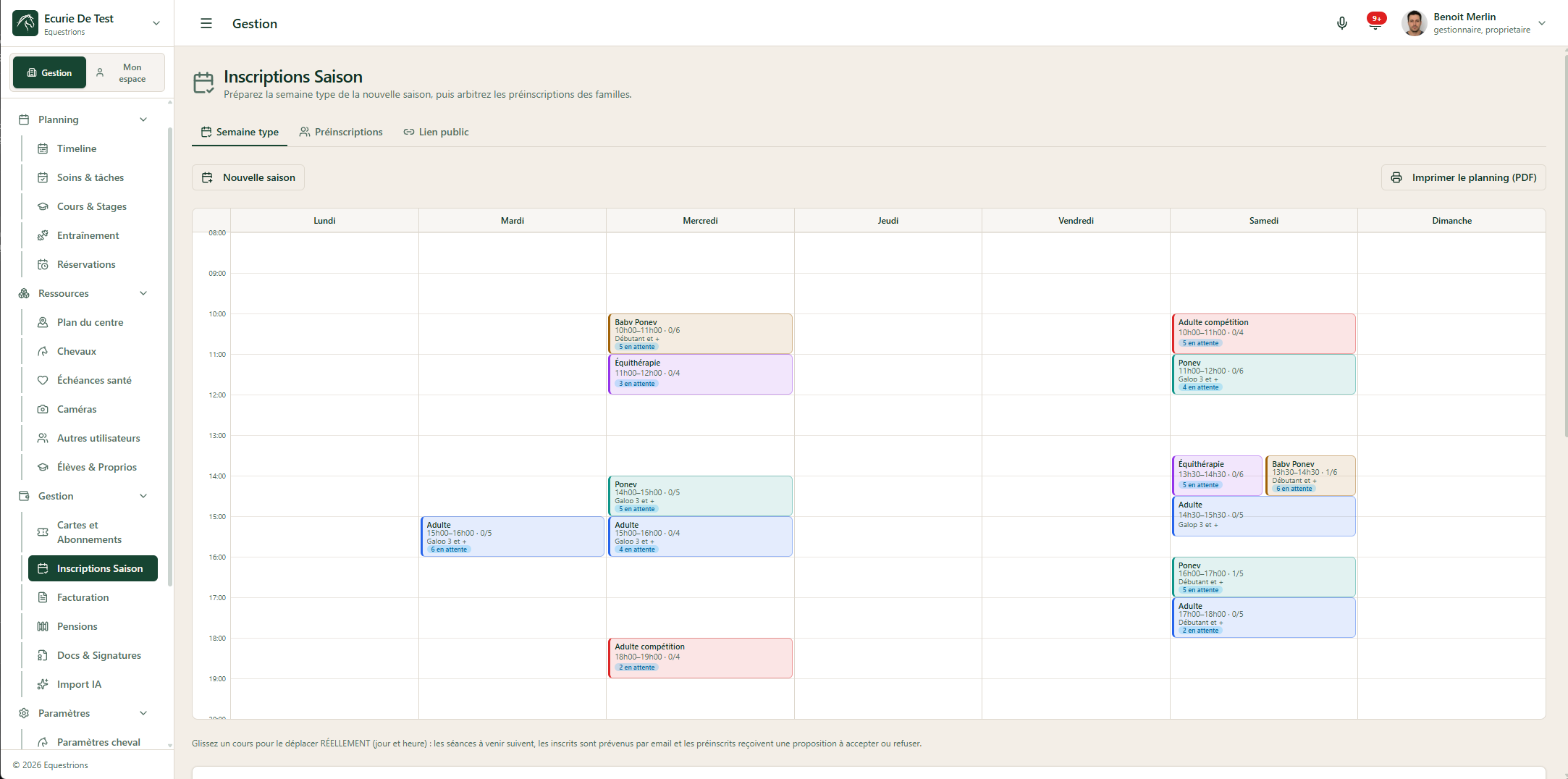Click the Caméras camera icon
Image resolution: width=1568 pixels, height=779 pixels.
43,409
